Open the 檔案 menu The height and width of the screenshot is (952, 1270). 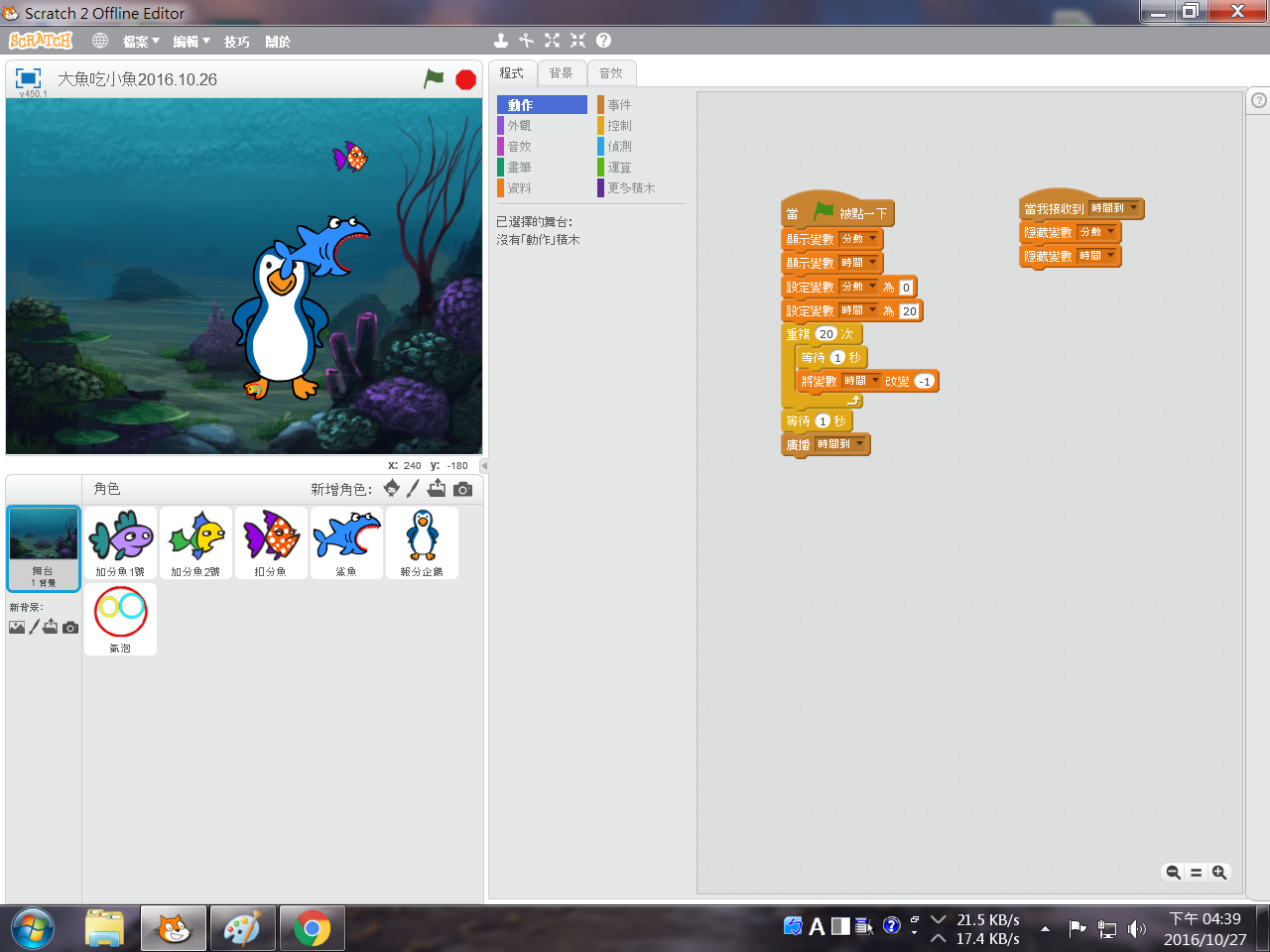tap(140, 42)
